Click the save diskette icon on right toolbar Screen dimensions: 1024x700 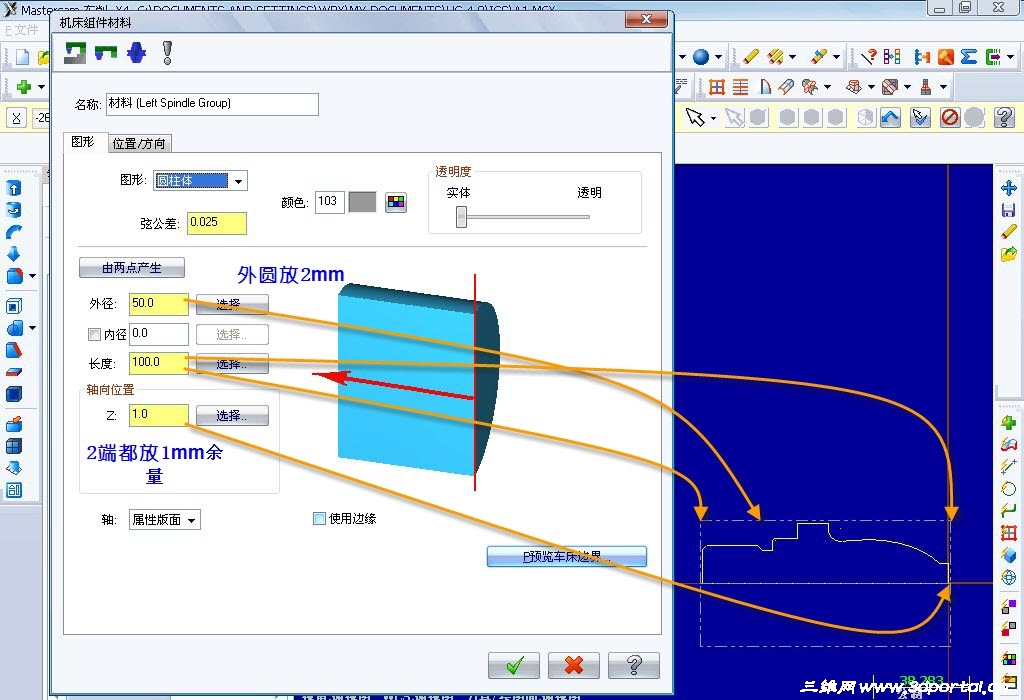1008,210
